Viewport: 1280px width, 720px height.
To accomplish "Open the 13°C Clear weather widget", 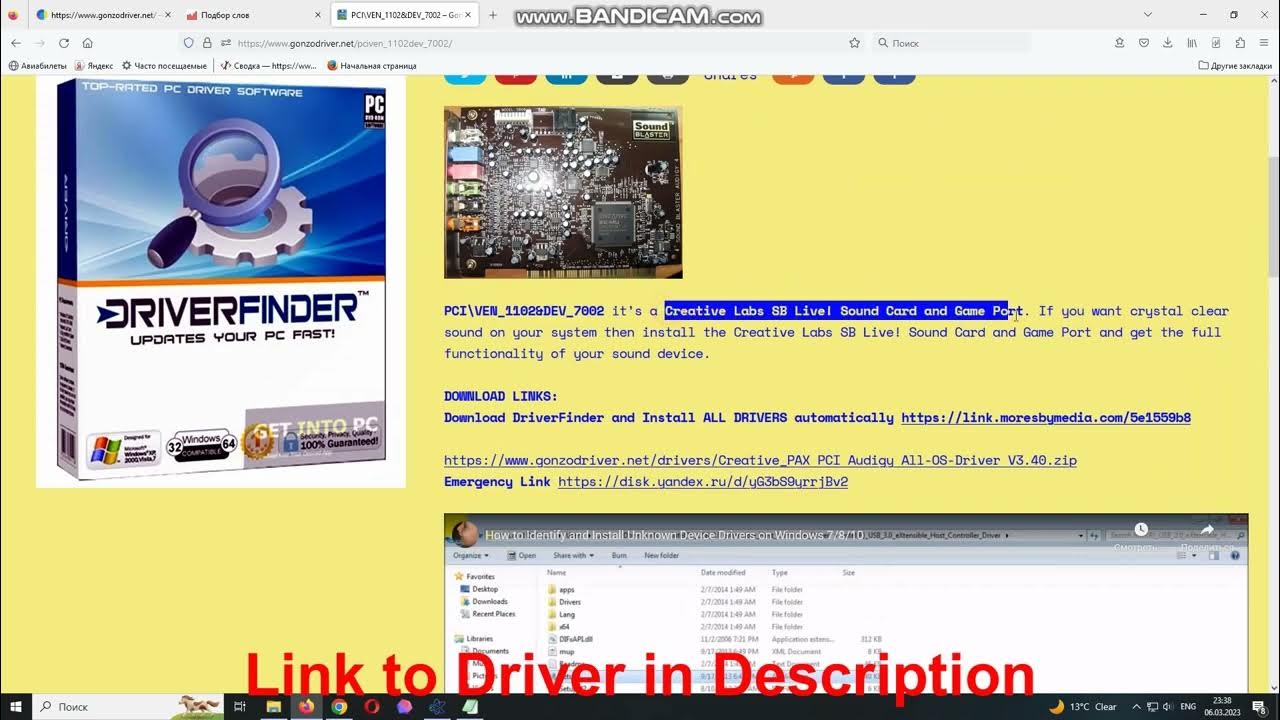I will point(1083,706).
